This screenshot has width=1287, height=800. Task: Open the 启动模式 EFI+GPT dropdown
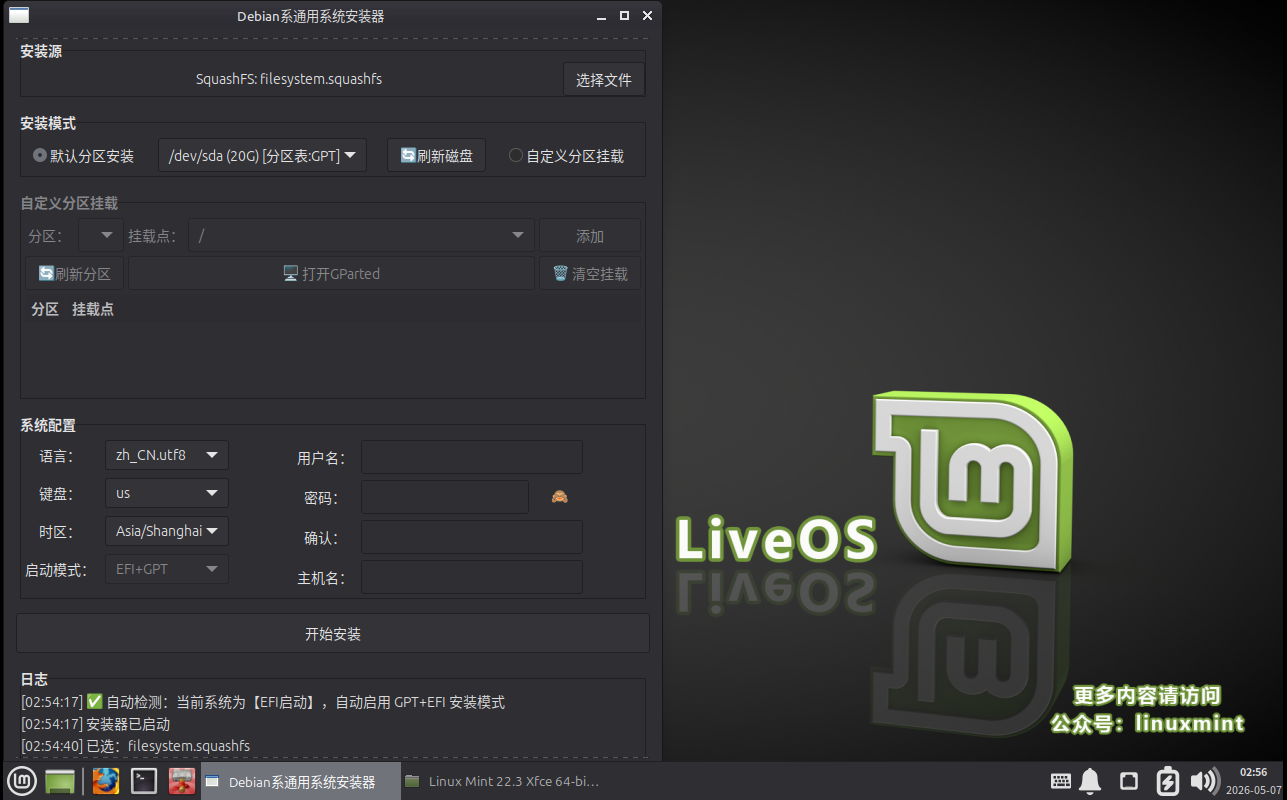[x=167, y=569]
